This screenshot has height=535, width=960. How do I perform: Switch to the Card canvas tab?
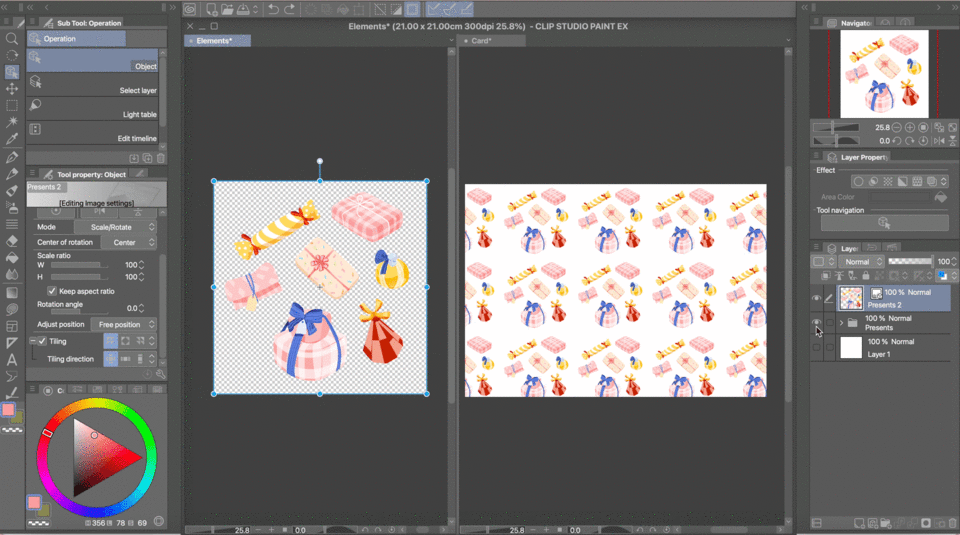(492, 41)
